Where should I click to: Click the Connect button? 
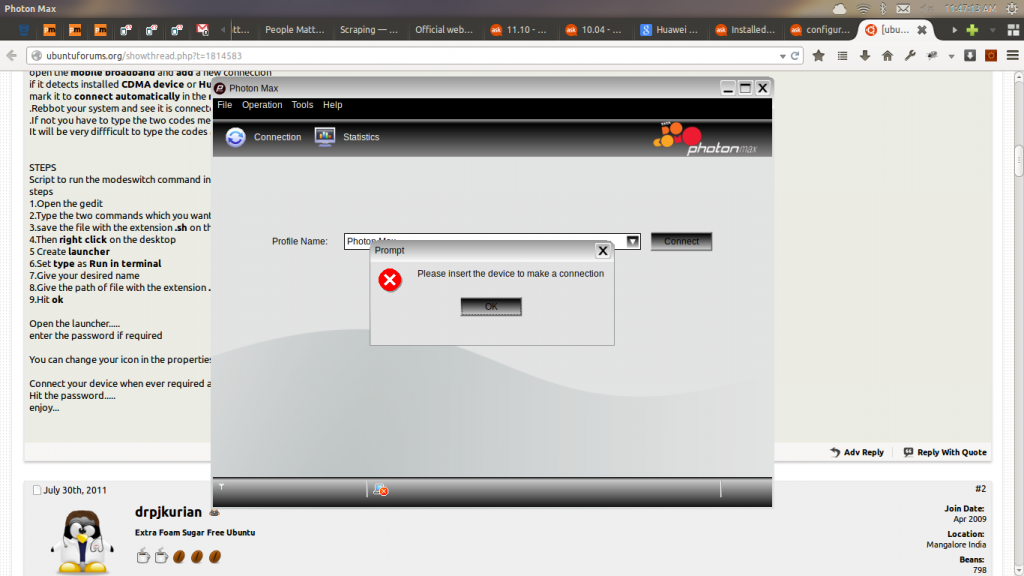click(x=681, y=241)
